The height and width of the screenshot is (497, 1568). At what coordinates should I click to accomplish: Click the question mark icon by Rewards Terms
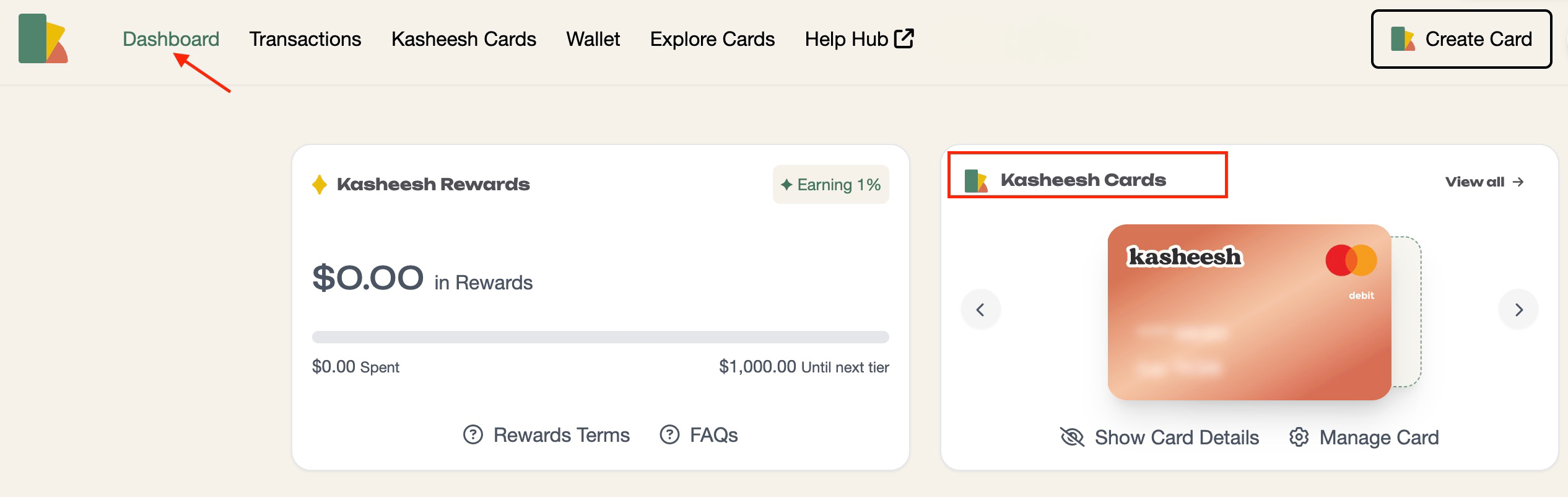tap(473, 435)
